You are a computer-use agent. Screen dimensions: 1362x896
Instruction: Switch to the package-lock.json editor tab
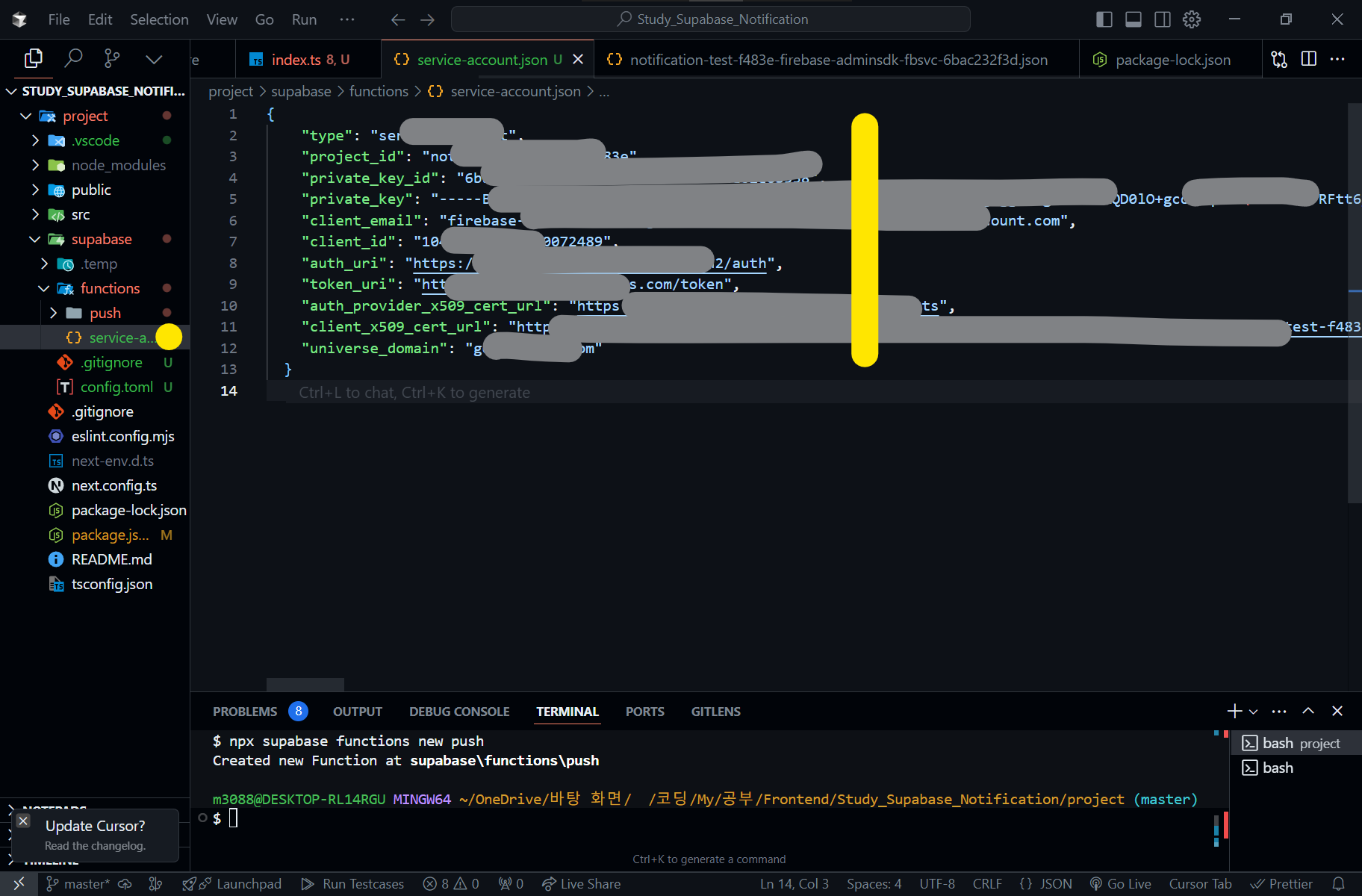[x=1172, y=60]
